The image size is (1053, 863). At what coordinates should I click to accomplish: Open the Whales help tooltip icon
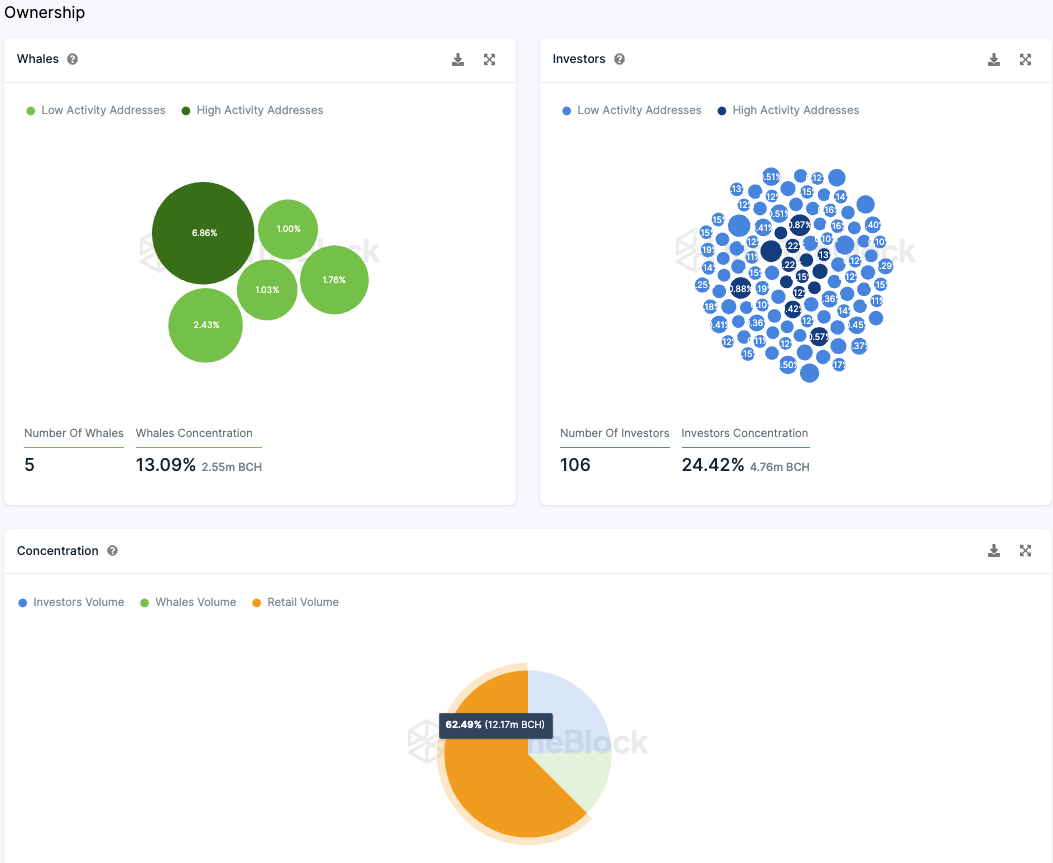pos(73,59)
